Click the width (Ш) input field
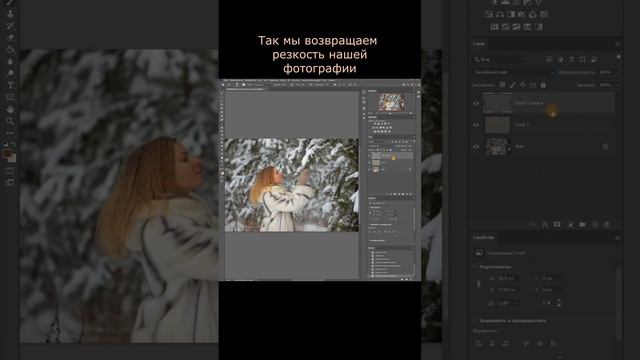This screenshot has width=640, height=360. click(507, 278)
